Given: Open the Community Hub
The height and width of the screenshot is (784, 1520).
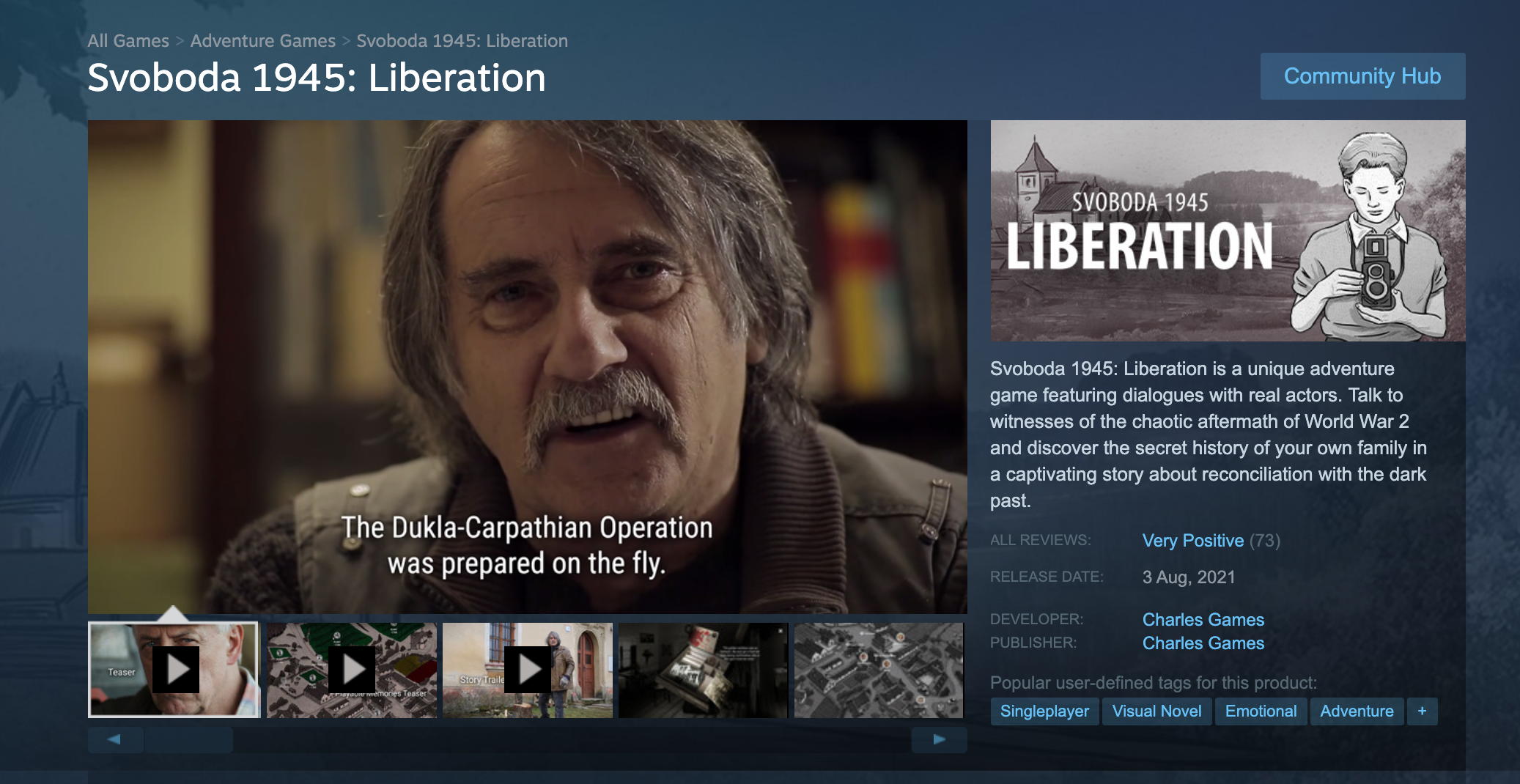Looking at the screenshot, I should click(x=1362, y=76).
